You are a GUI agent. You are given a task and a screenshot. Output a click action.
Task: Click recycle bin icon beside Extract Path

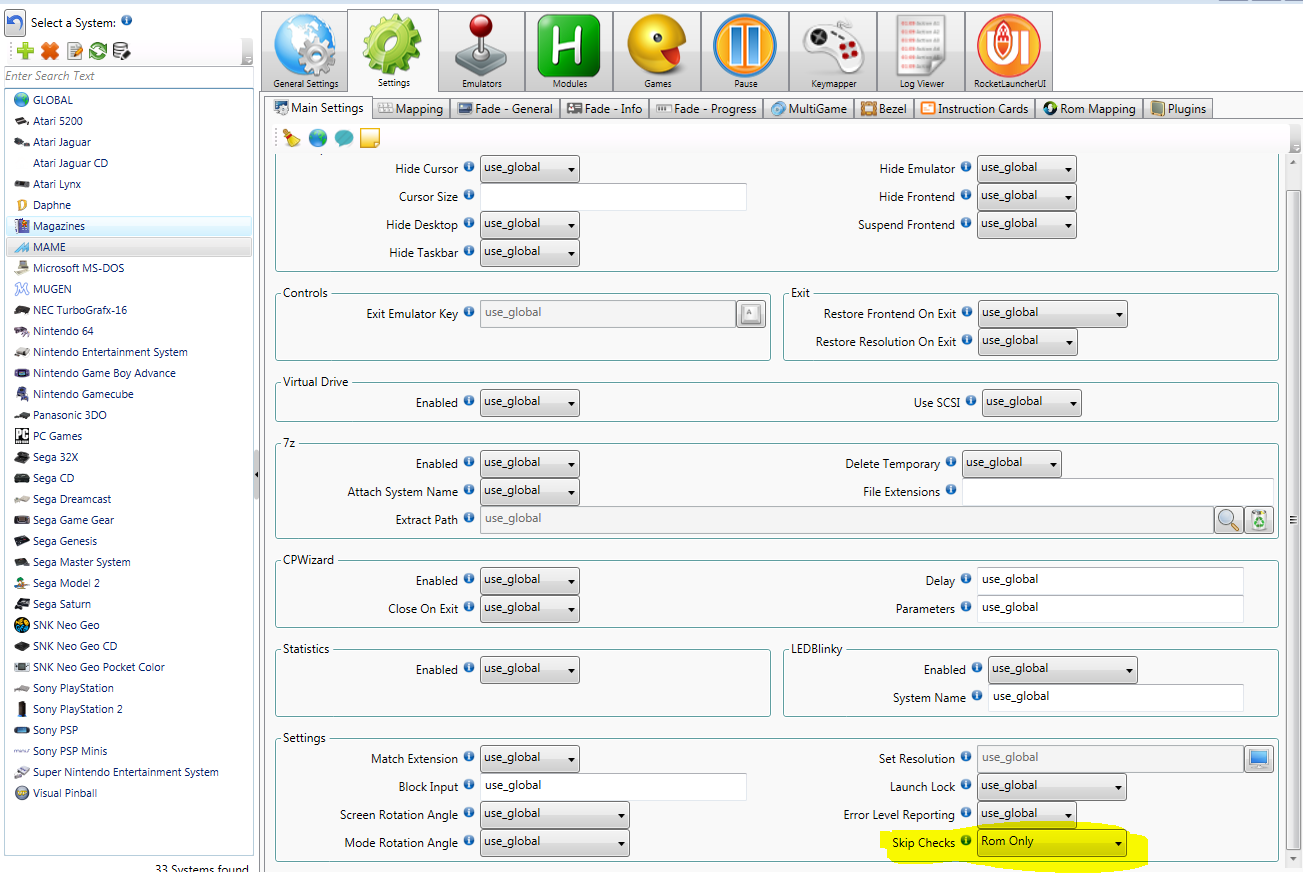[x=1259, y=520]
